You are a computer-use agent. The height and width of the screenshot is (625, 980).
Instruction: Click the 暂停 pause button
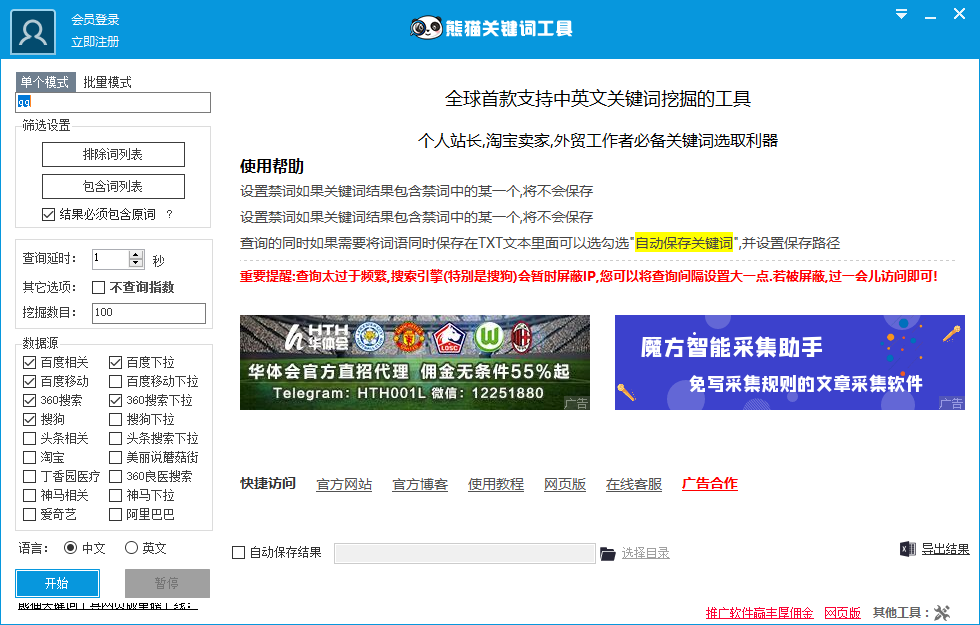(x=167, y=583)
